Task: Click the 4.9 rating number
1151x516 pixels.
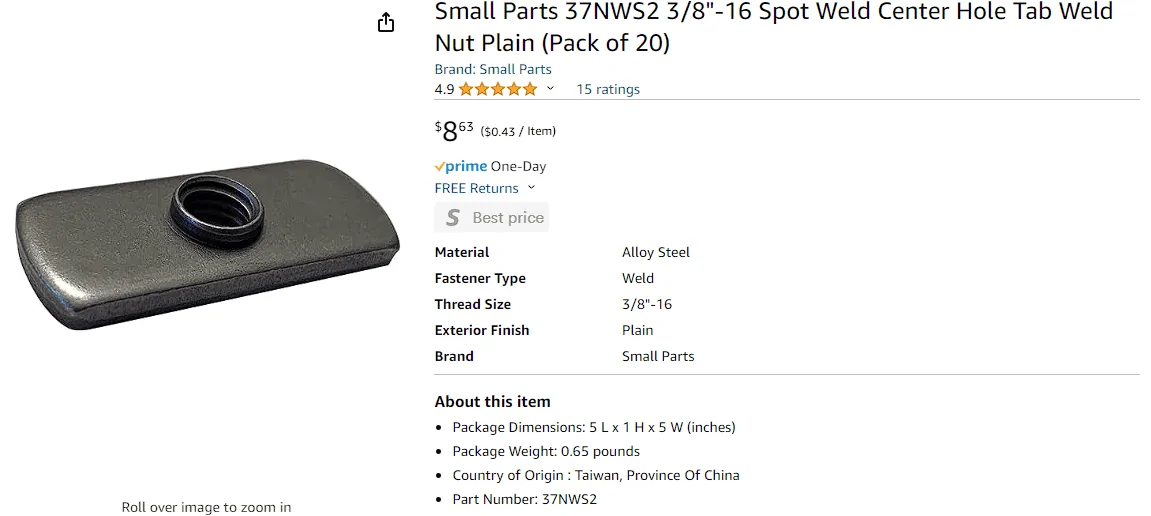Action: [x=444, y=90]
